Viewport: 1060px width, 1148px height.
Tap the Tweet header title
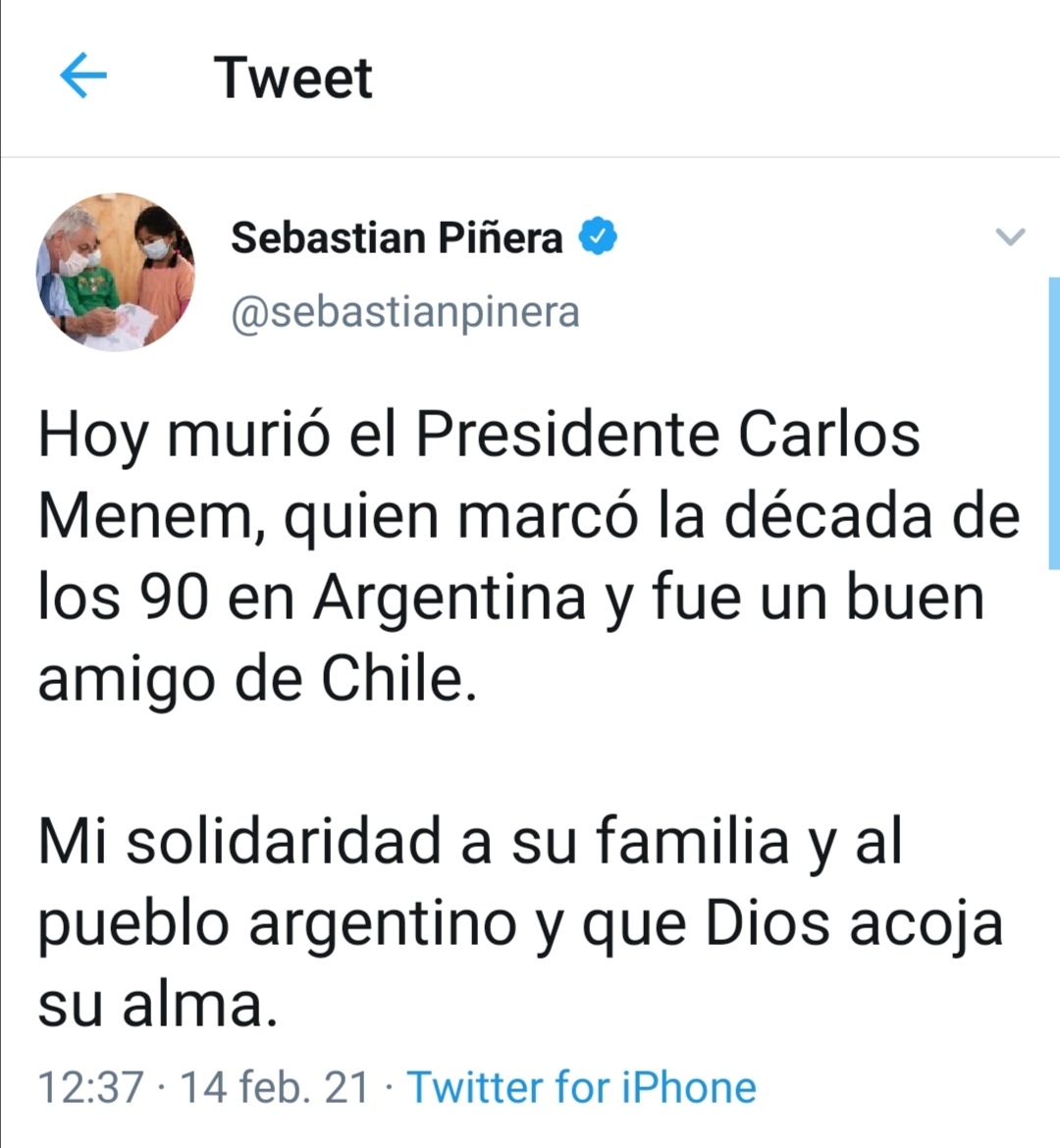click(293, 78)
